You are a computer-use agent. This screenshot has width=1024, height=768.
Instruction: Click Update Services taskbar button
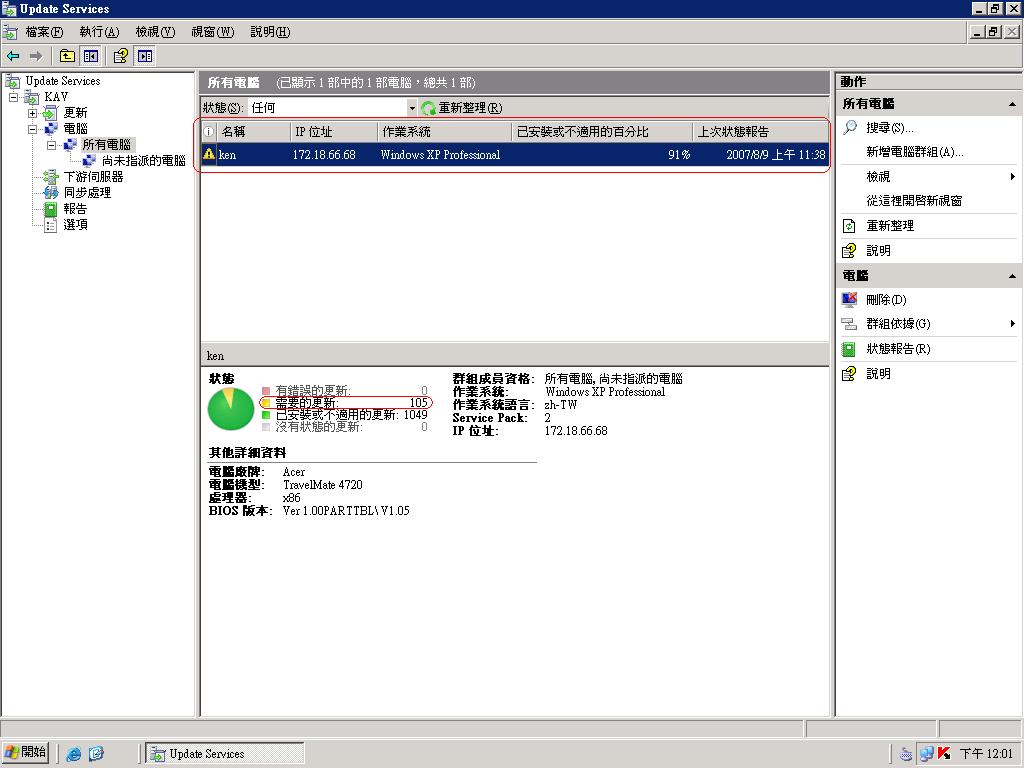(x=225, y=754)
